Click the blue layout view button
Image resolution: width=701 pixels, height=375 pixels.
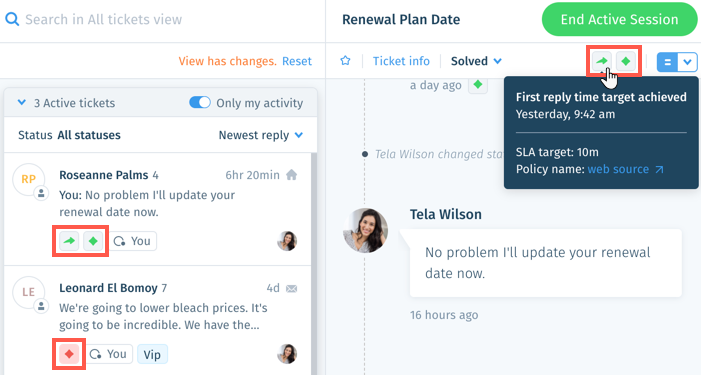pyautogui.click(x=667, y=62)
